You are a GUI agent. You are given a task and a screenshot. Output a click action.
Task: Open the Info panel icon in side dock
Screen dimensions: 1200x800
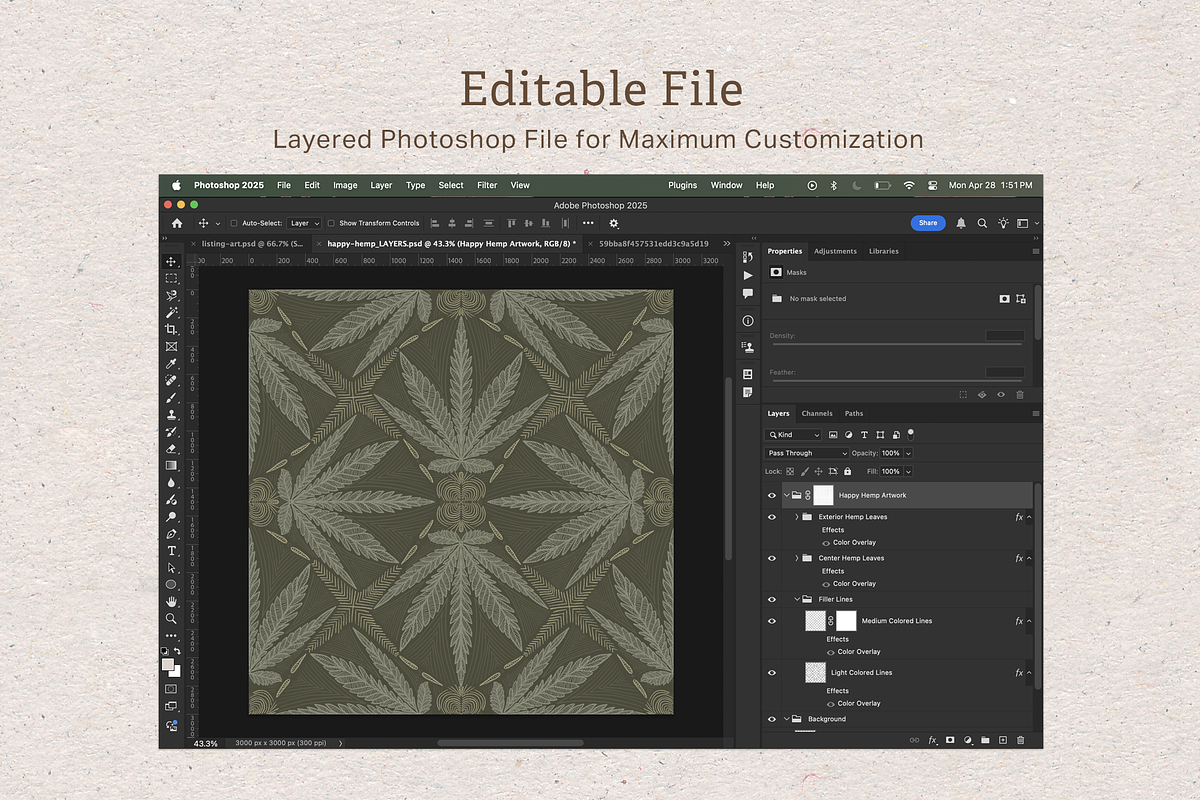[x=748, y=321]
